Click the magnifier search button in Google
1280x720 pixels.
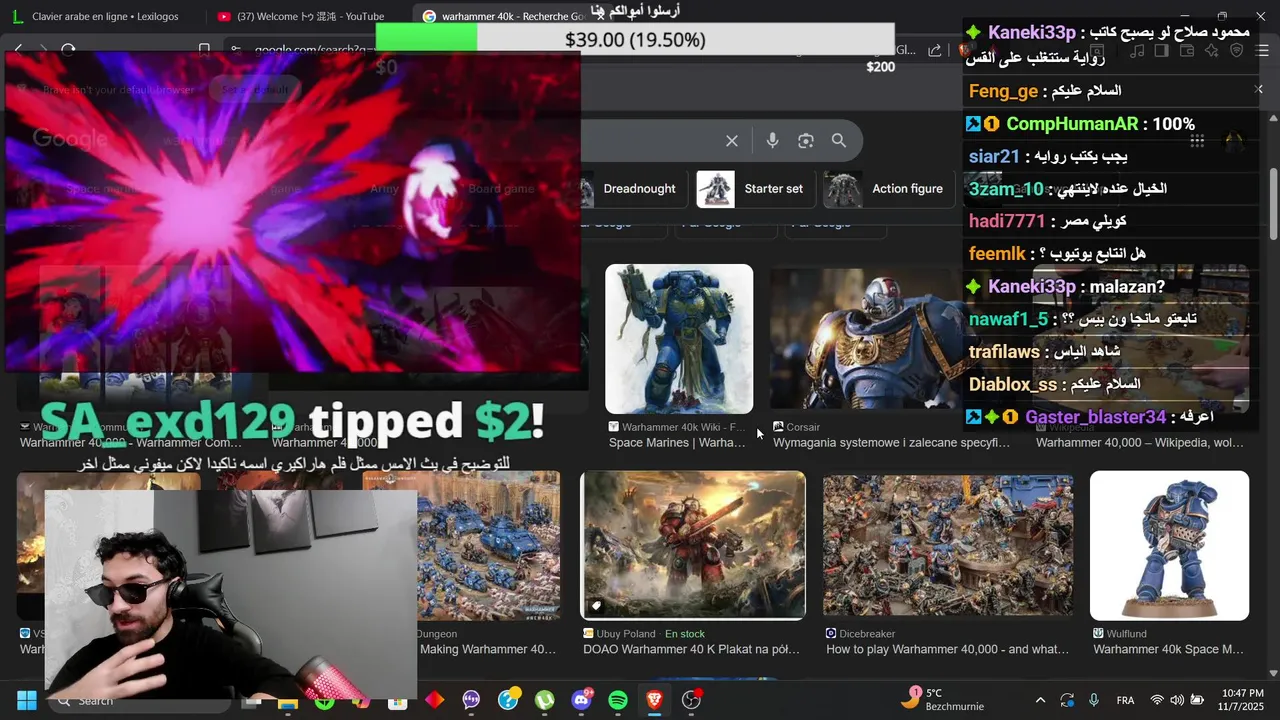coord(839,141)
